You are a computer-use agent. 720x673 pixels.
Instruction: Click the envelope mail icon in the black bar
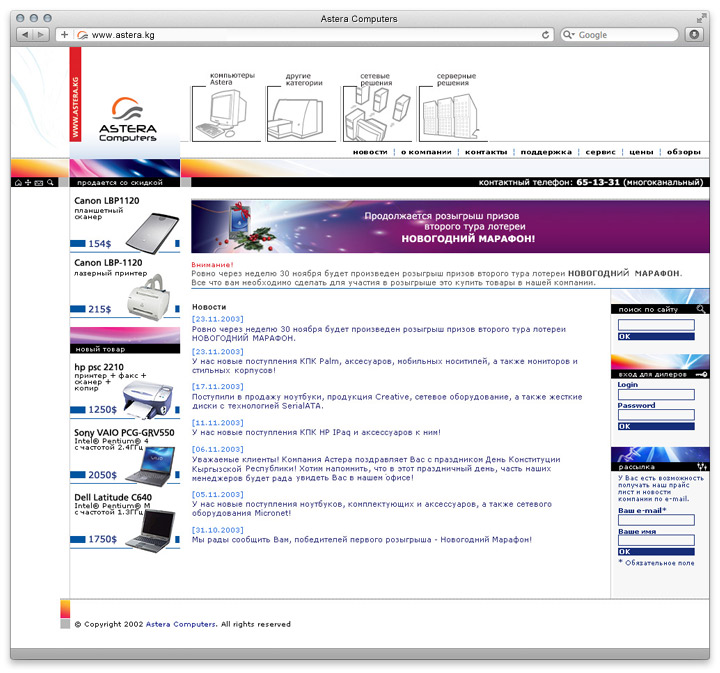click(39, 183)
